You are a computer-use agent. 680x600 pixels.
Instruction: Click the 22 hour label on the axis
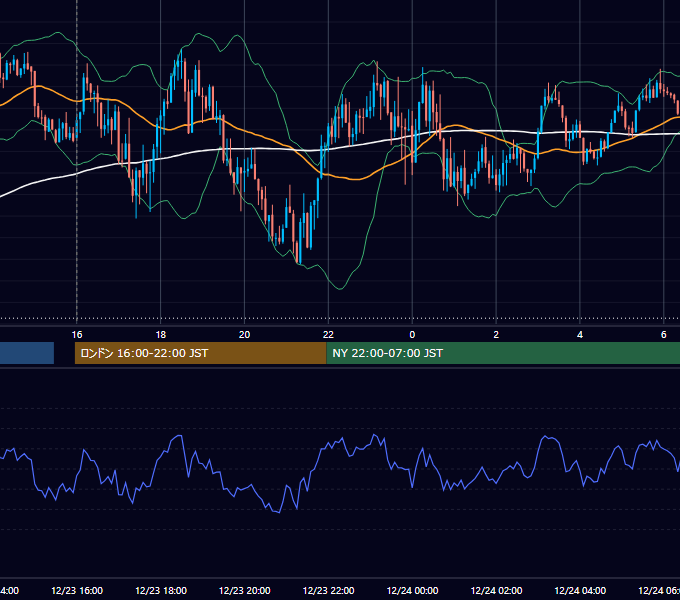[x=328, y=335]
